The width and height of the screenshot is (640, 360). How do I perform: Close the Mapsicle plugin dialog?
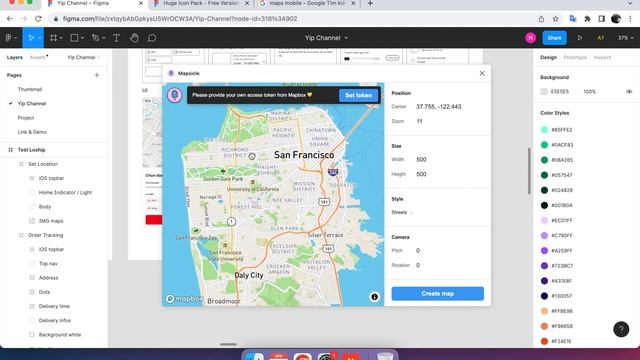click(482, 73)
